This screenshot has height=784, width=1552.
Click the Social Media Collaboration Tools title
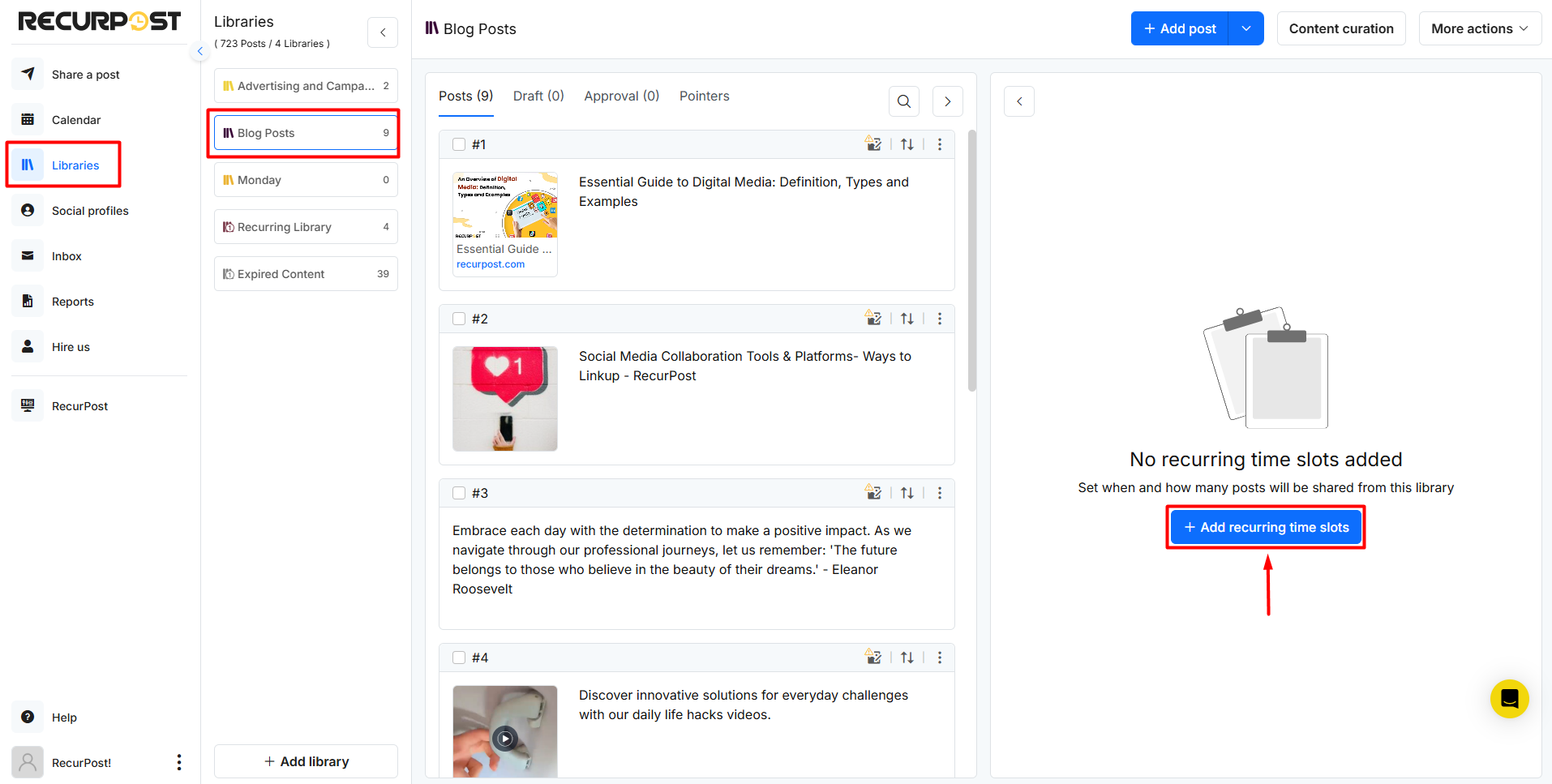(745, 366)
